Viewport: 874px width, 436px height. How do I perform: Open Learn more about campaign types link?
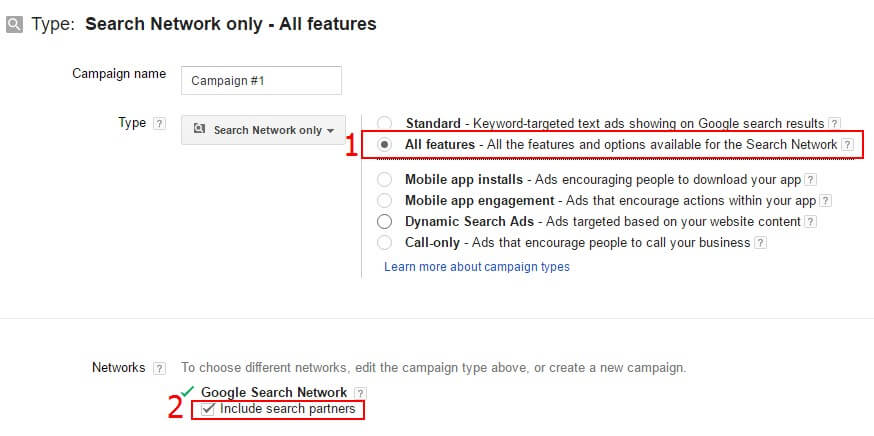(x=477, y=267)
